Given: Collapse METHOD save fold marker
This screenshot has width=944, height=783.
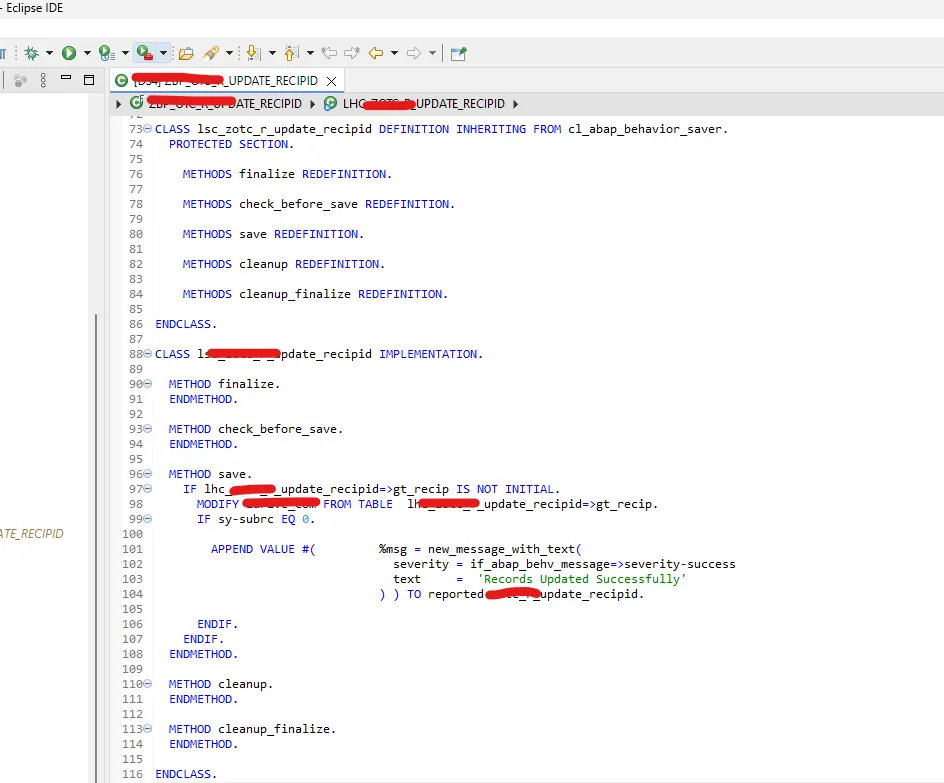Looking at the screenshot, I should point(148,474).
